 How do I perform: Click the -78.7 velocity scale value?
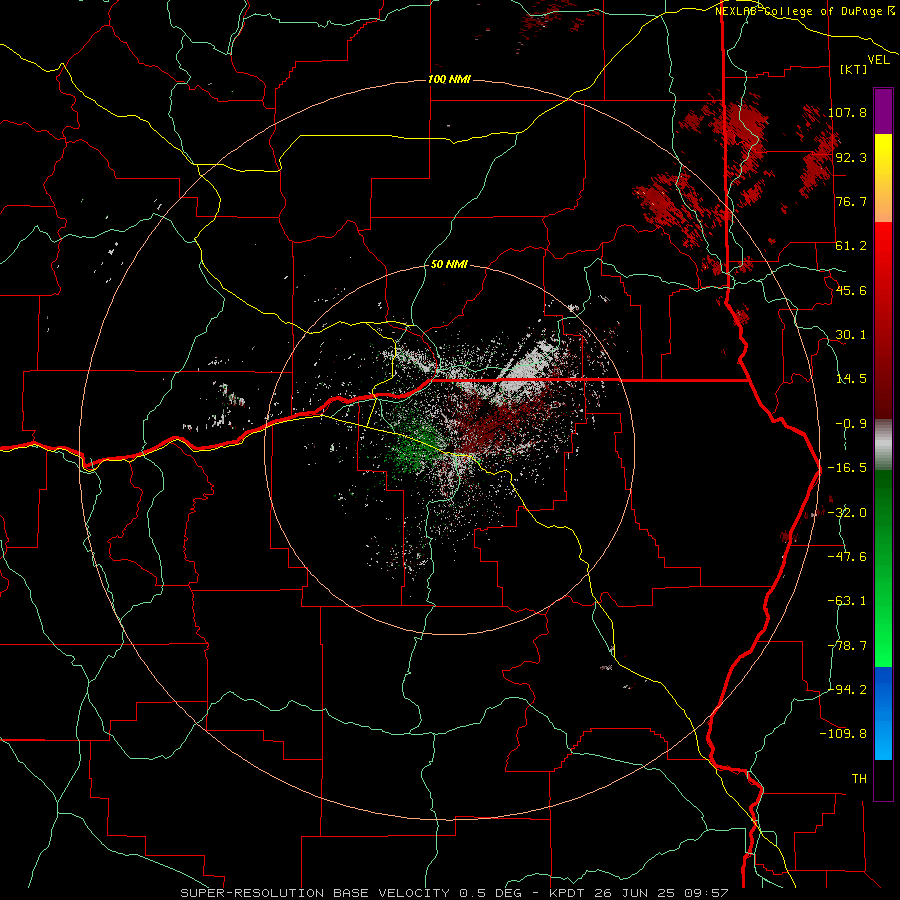(x=847, y=646)
